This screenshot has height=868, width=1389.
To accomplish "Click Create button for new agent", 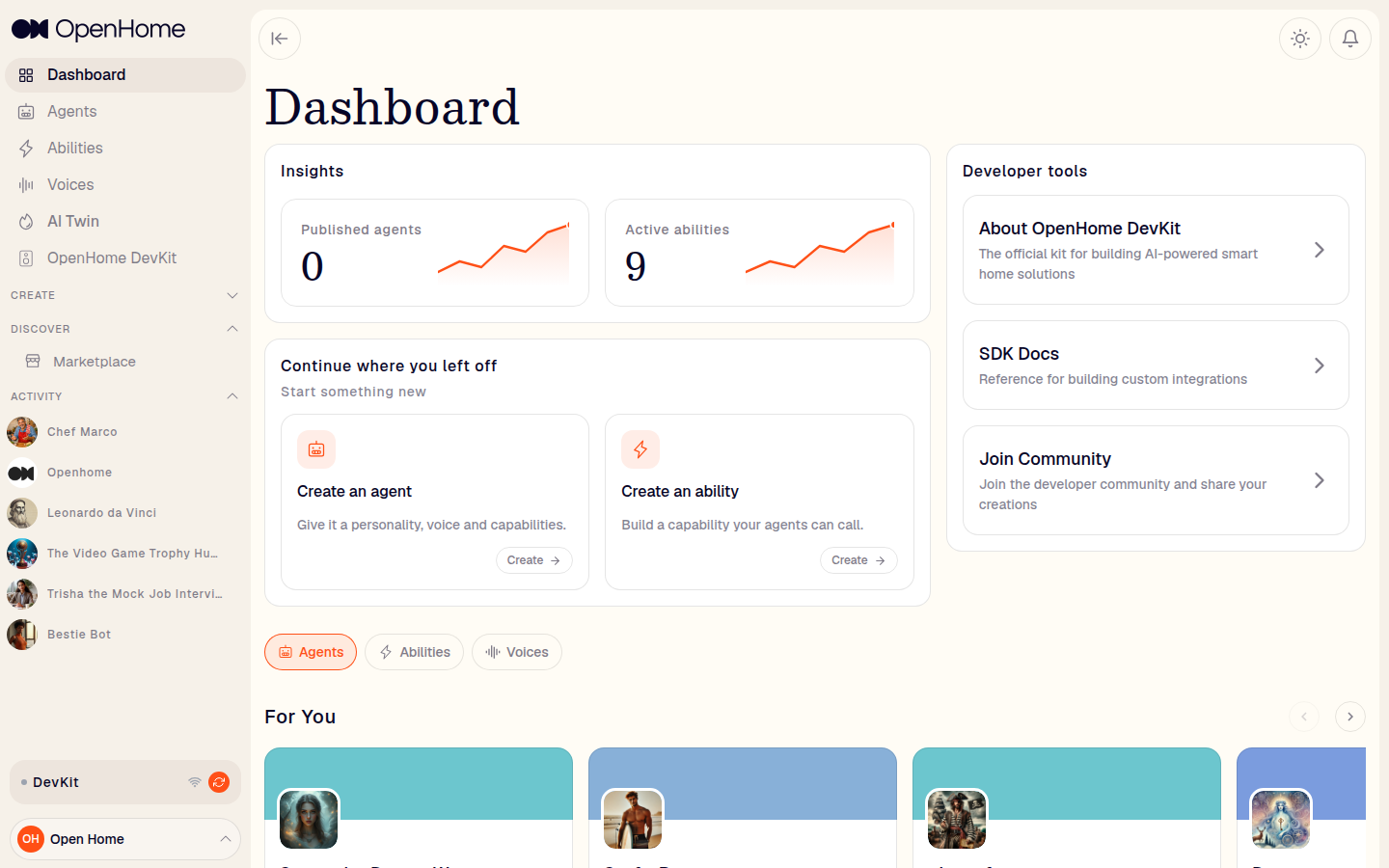I will [534, 560].
